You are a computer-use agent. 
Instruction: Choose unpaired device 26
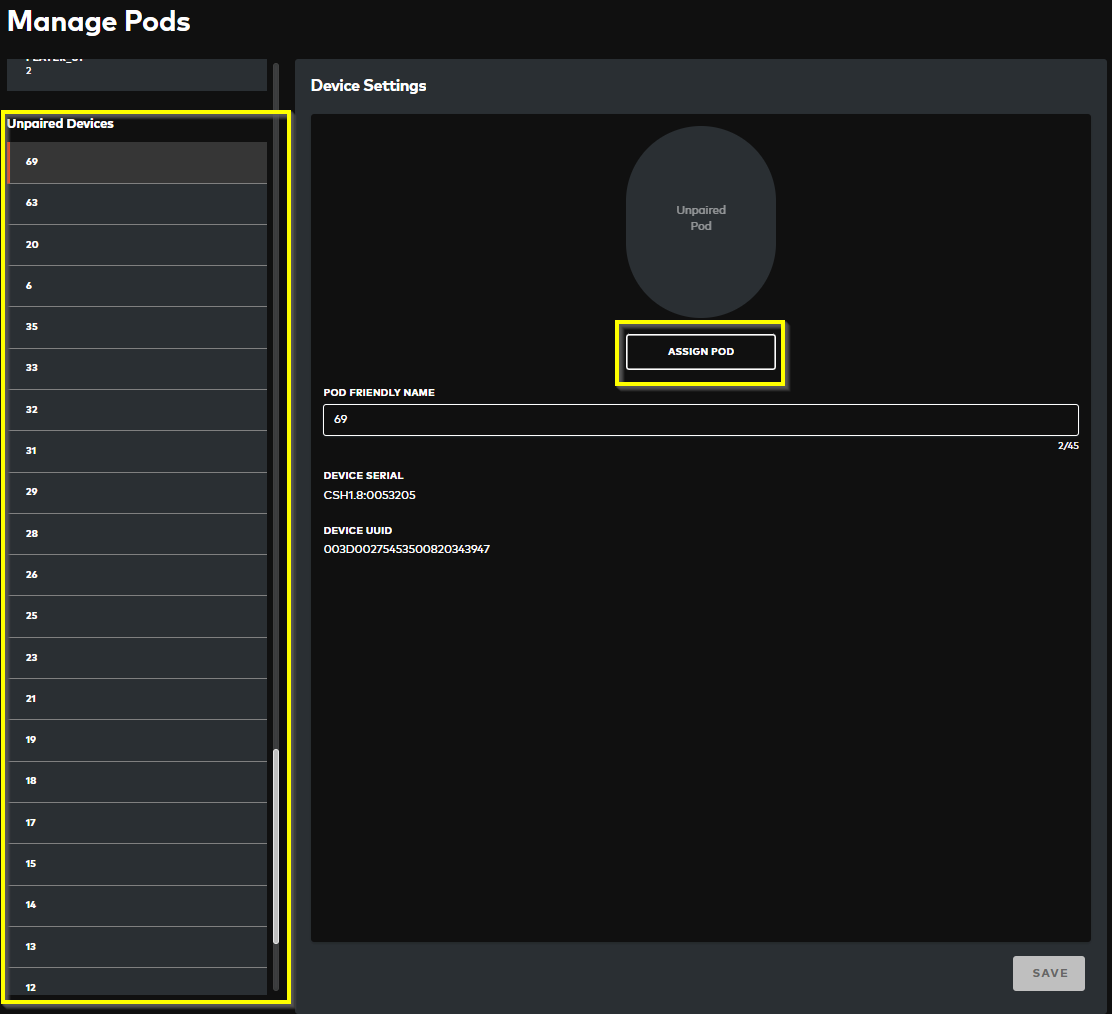(137, 575)
